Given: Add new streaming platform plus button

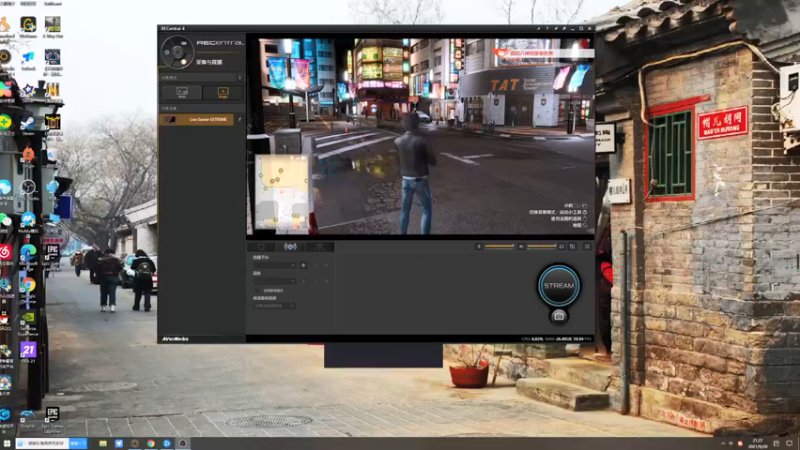Looking at the screenshot, I should click(303, 265).
